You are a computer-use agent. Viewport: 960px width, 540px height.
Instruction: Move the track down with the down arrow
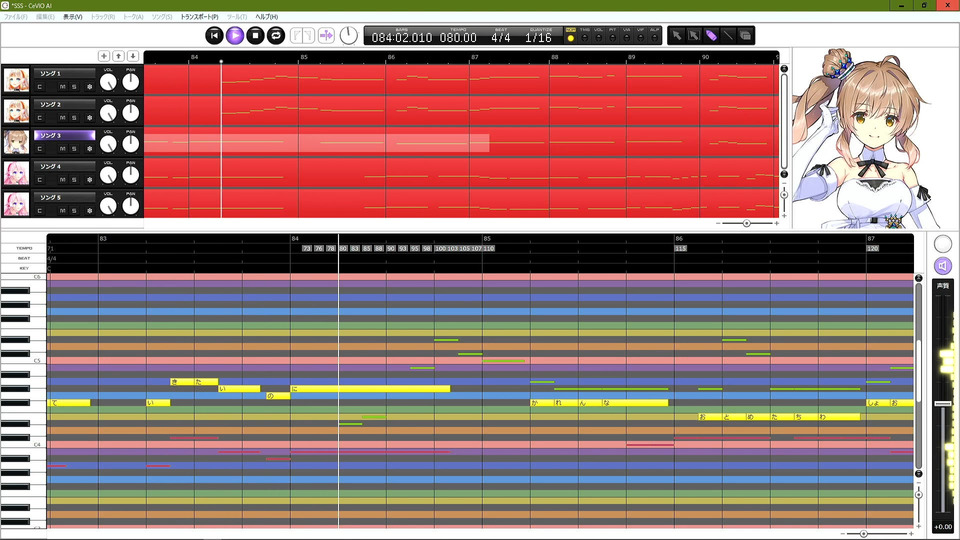(x=132, y=56)
